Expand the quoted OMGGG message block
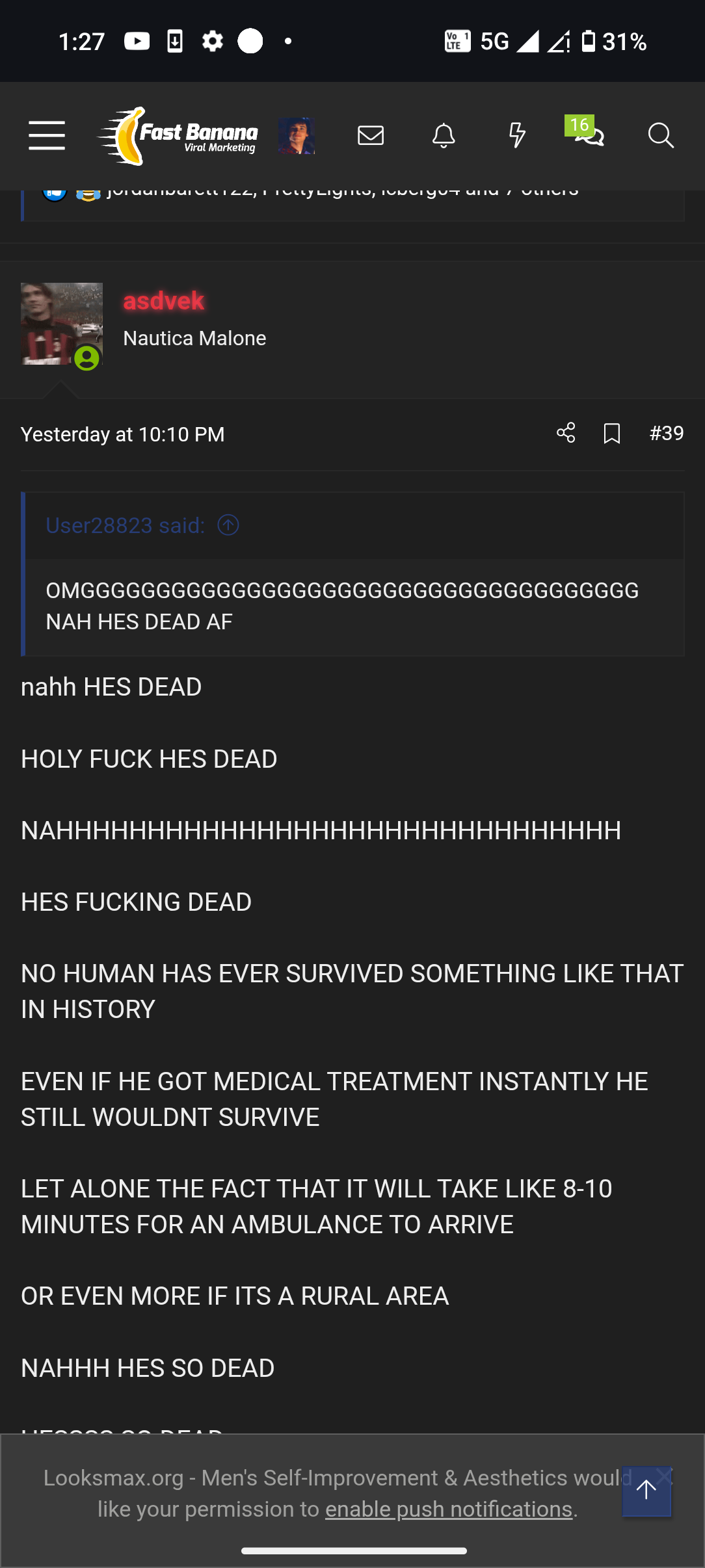Screen dimensions: 705x1568 pyautogui.click(x=354, y=607)
